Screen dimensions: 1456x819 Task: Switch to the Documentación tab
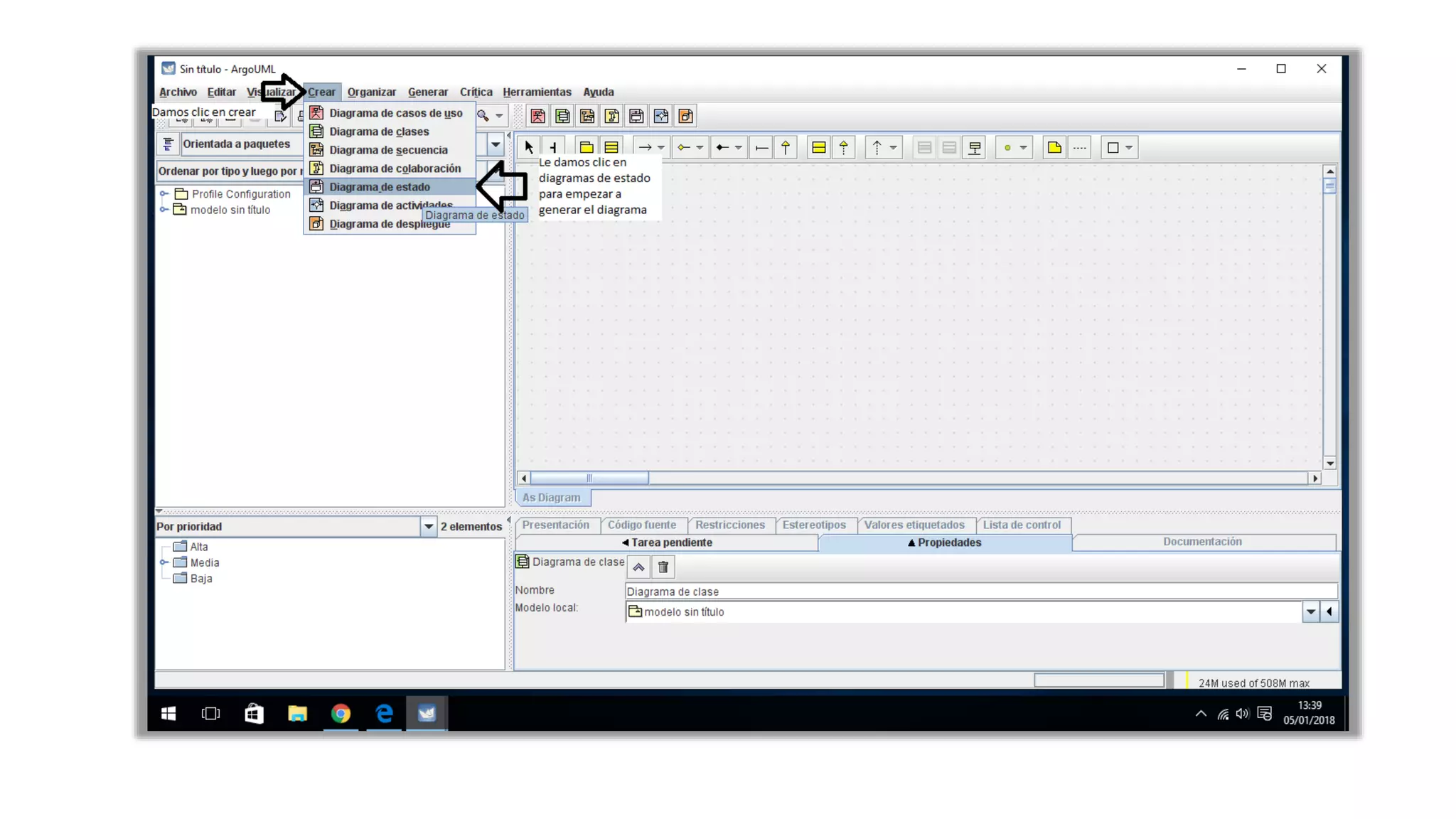[1202, 542]
